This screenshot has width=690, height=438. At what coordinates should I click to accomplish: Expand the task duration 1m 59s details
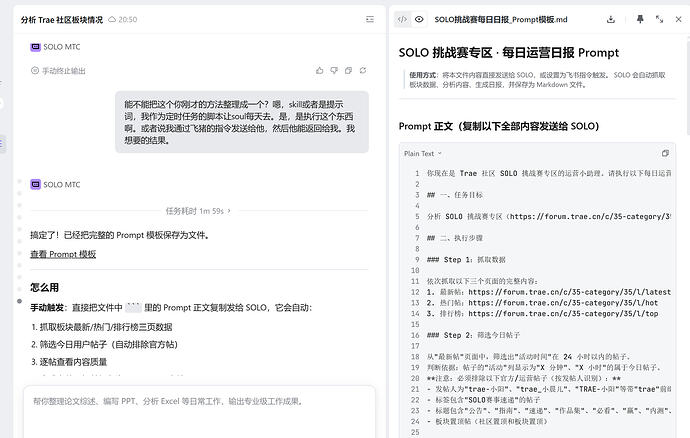click(x=198, y=211)
